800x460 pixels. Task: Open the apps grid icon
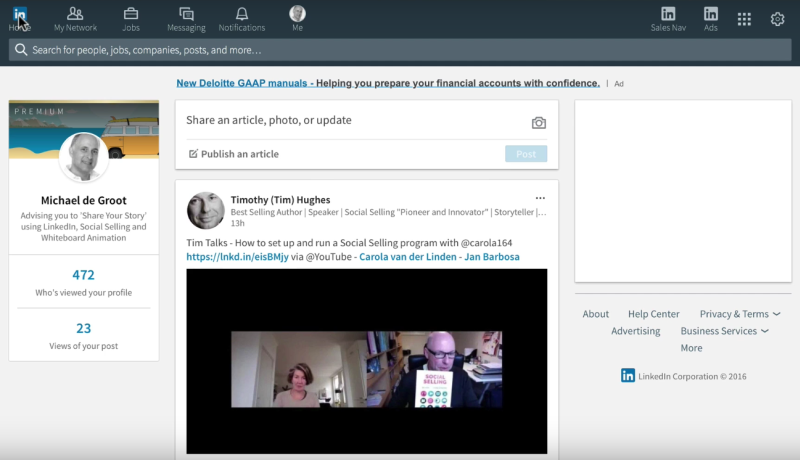[x=744, y=19]
